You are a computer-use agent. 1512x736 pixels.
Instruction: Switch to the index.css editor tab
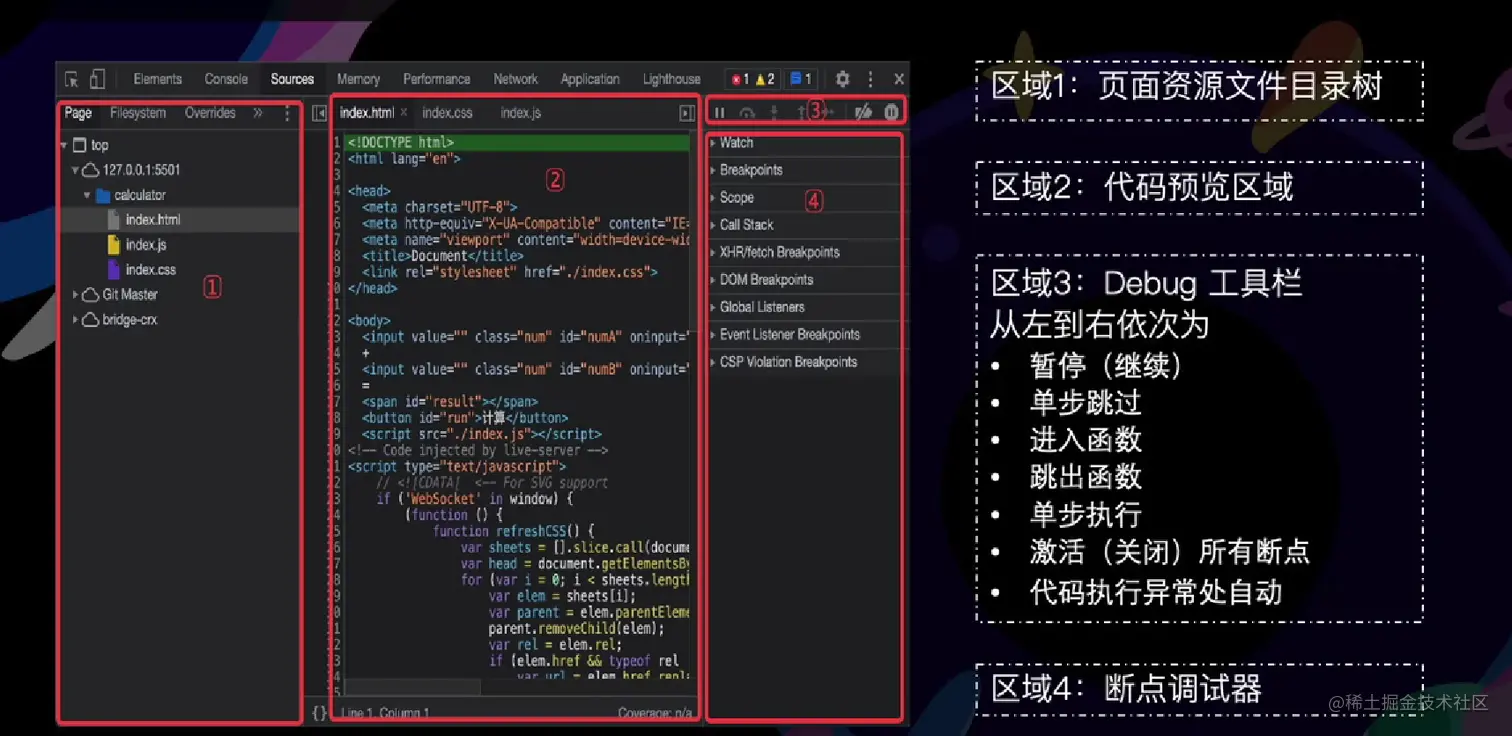(447, 113)
